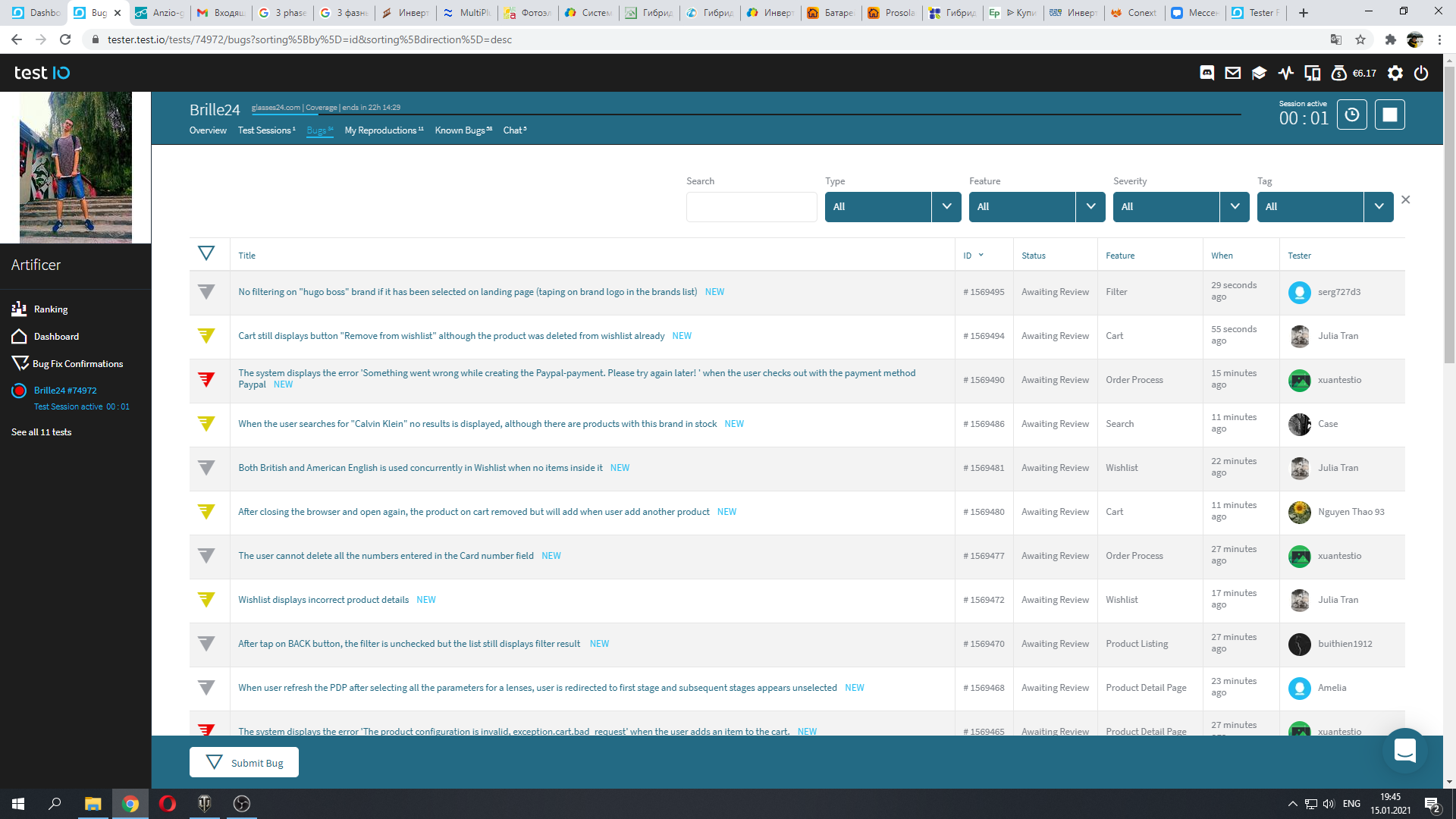Open Brille24 #74972 test in sidebar
The height and width of the screenshot is (819, 1456).
65,391
